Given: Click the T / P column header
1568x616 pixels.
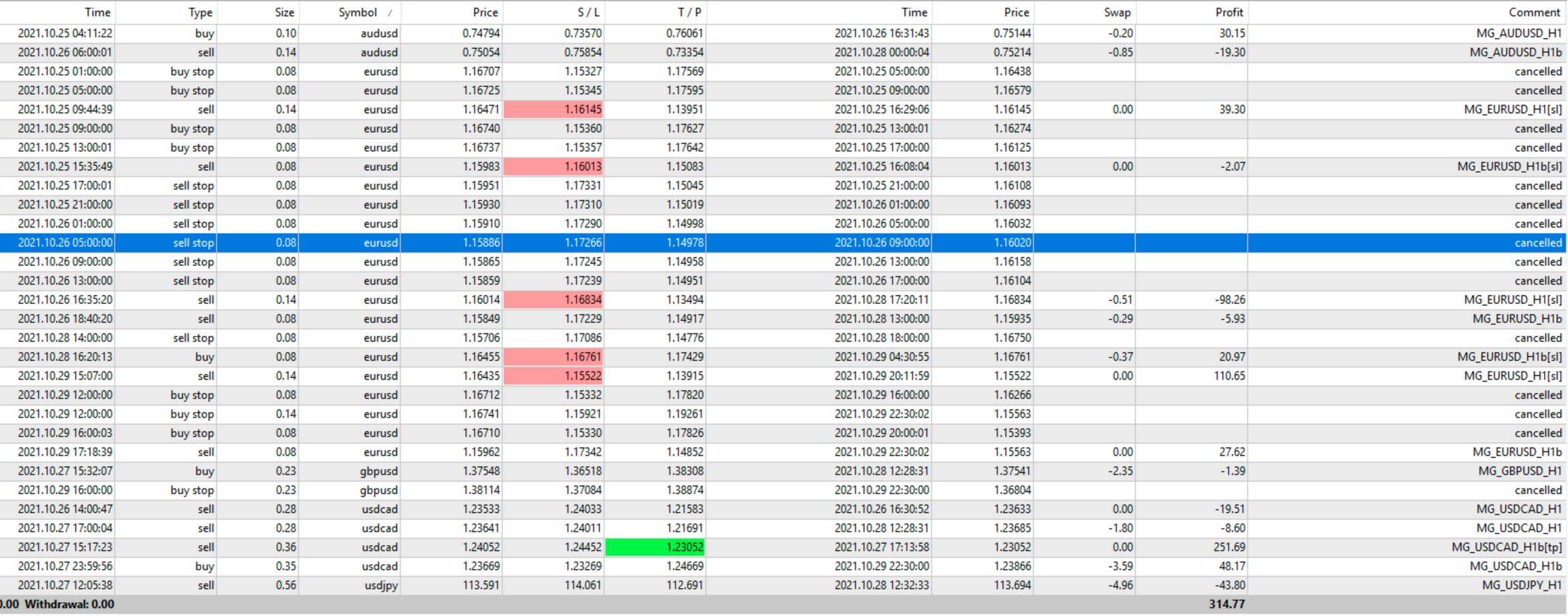Looking at the screenshot, I should [x=655, y=12].
